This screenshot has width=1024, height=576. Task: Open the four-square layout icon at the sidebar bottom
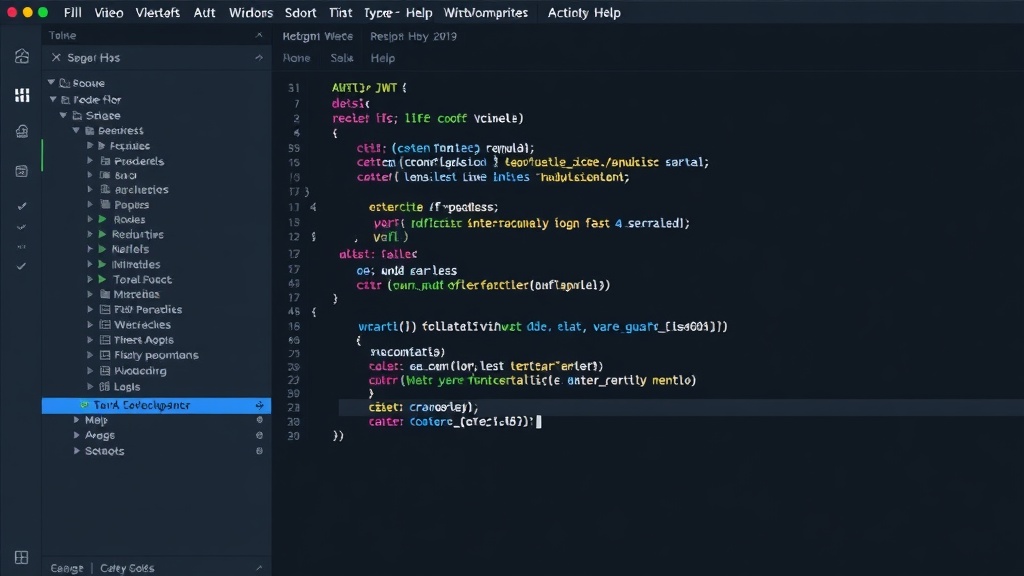point(22,557)
